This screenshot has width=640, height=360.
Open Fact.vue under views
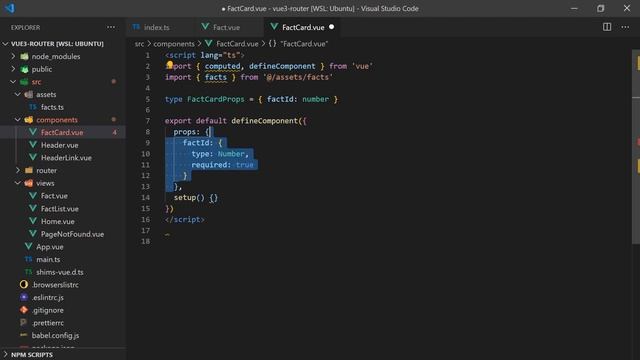(x=54, y=196)
